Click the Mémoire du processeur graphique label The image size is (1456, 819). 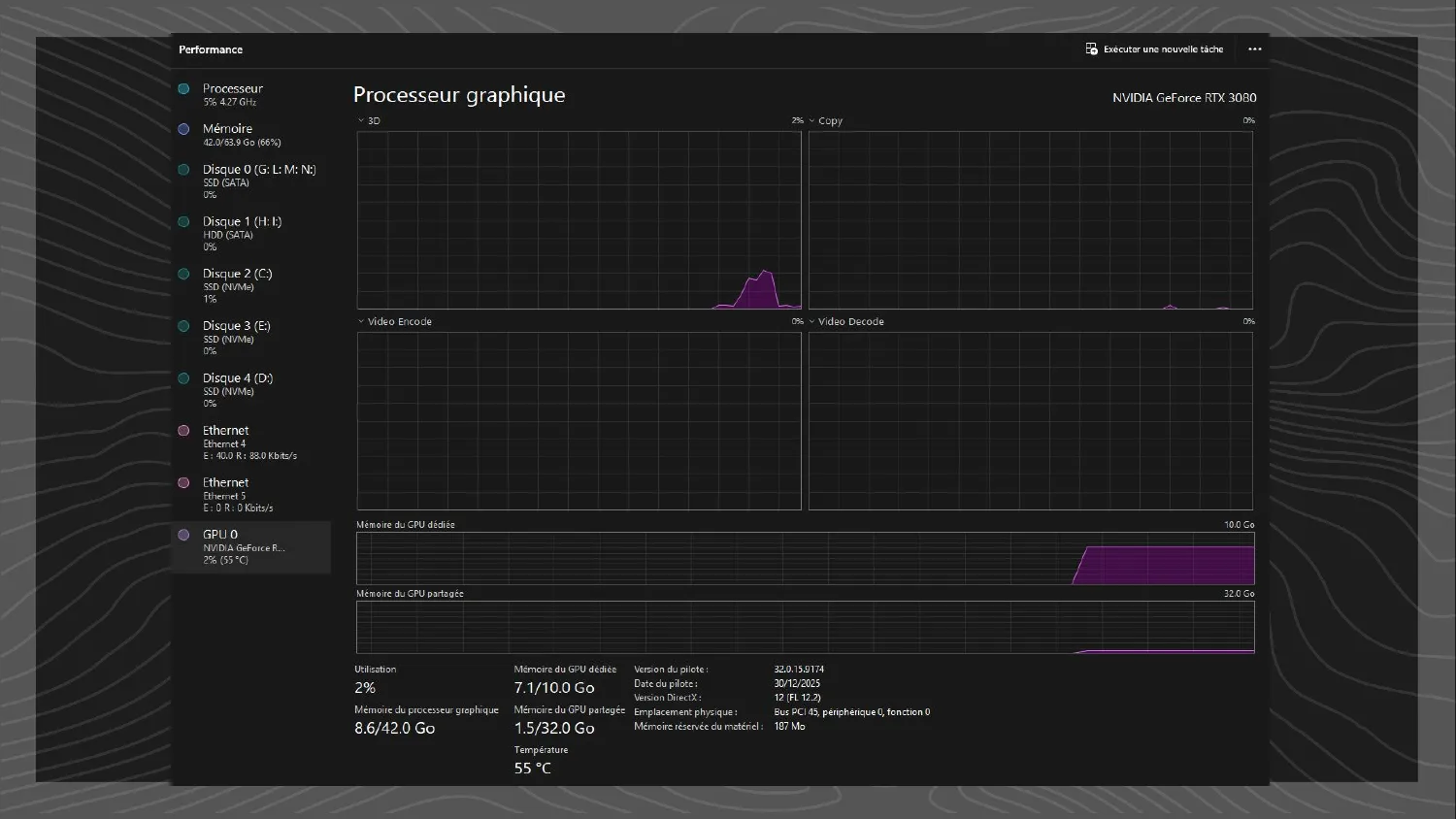[x=426, y=710]
